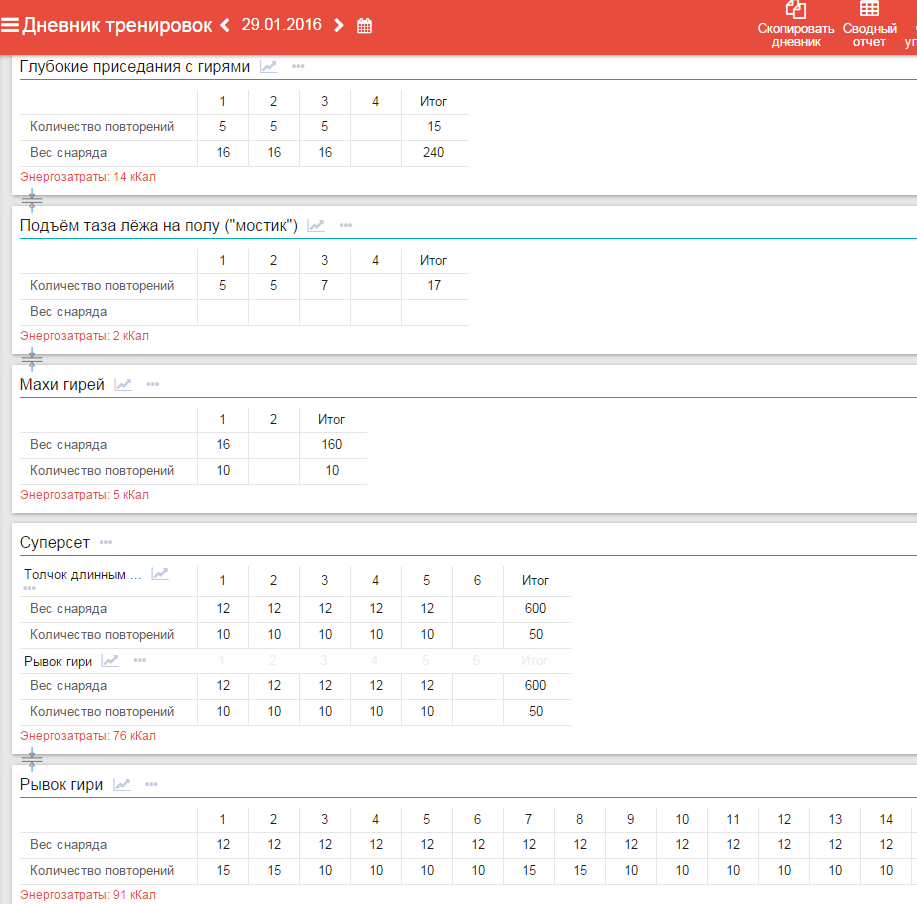Show chart for Рывок гири inside Суперсет
Screen dimensions: 917x904
click(110, 660)
